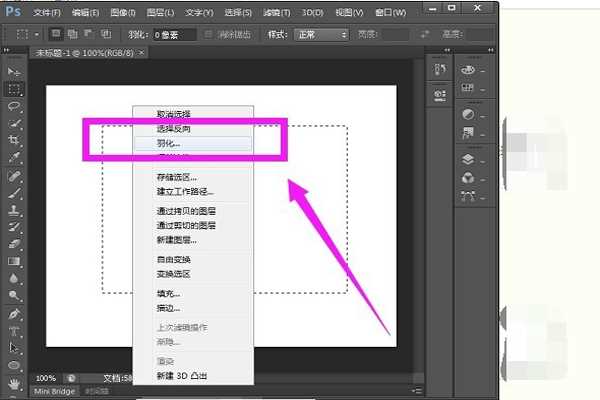Select the Crop tool
Screen dimensions: 600x400
tap(14, 140)
